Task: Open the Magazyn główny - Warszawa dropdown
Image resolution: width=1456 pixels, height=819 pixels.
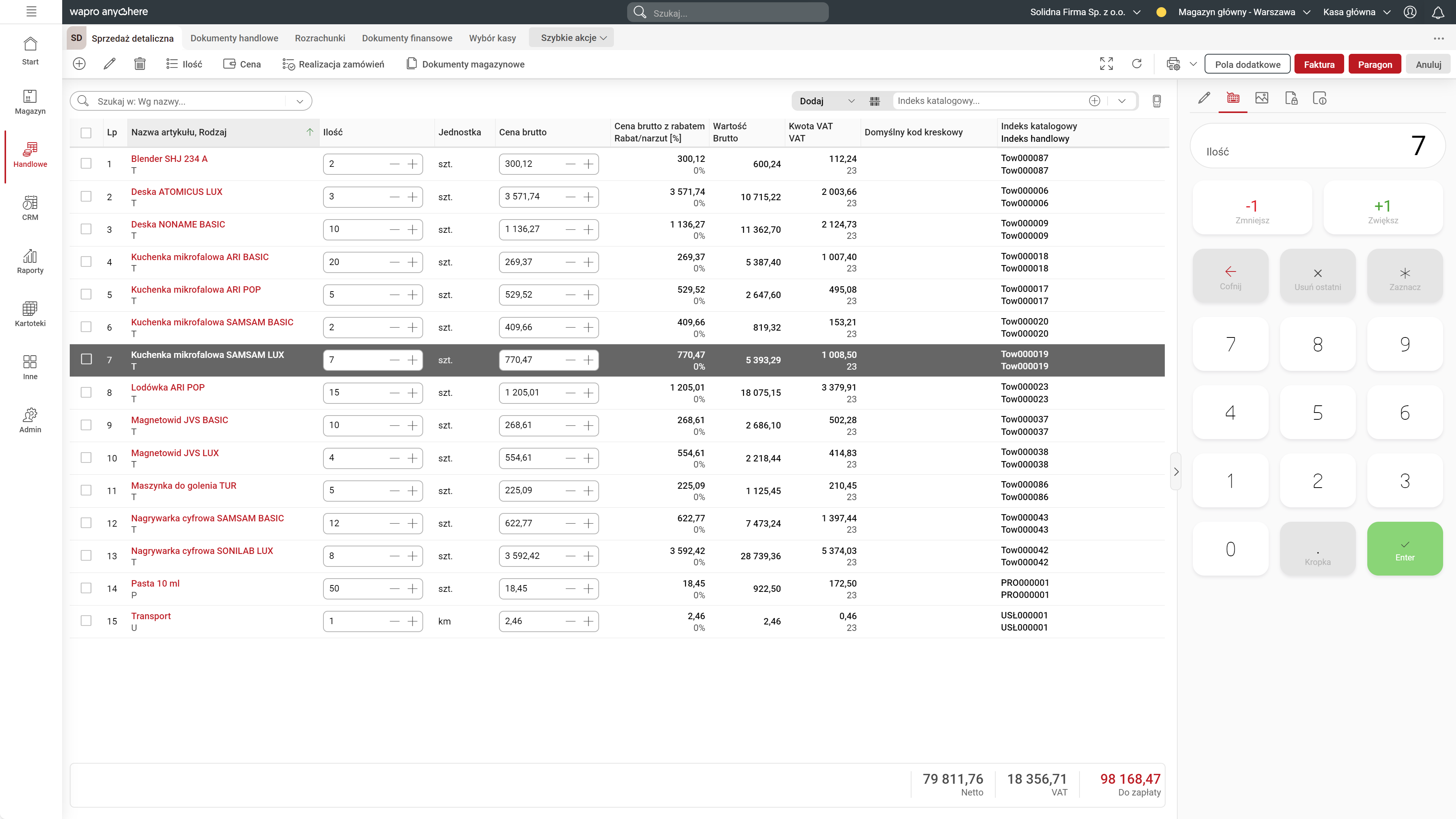Action: tap(1244, 12)
